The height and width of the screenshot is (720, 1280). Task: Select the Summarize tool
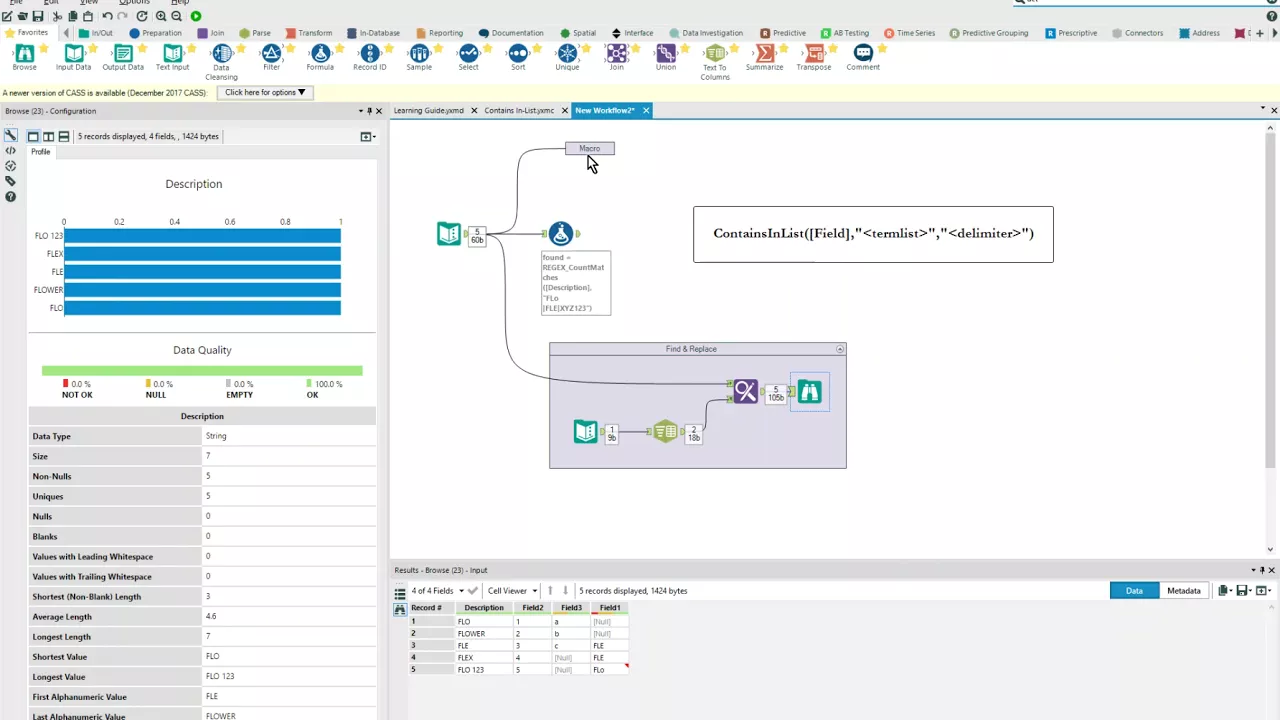click(x=764, y=57)
